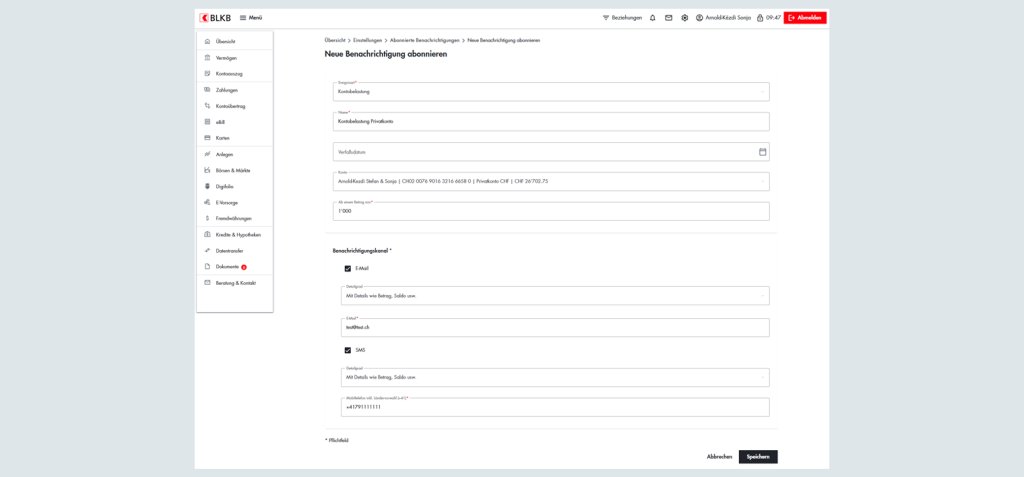This screenshot has width=1024, height=477.
Task: Open the notifications bell icon
Action: click(652, 18)
